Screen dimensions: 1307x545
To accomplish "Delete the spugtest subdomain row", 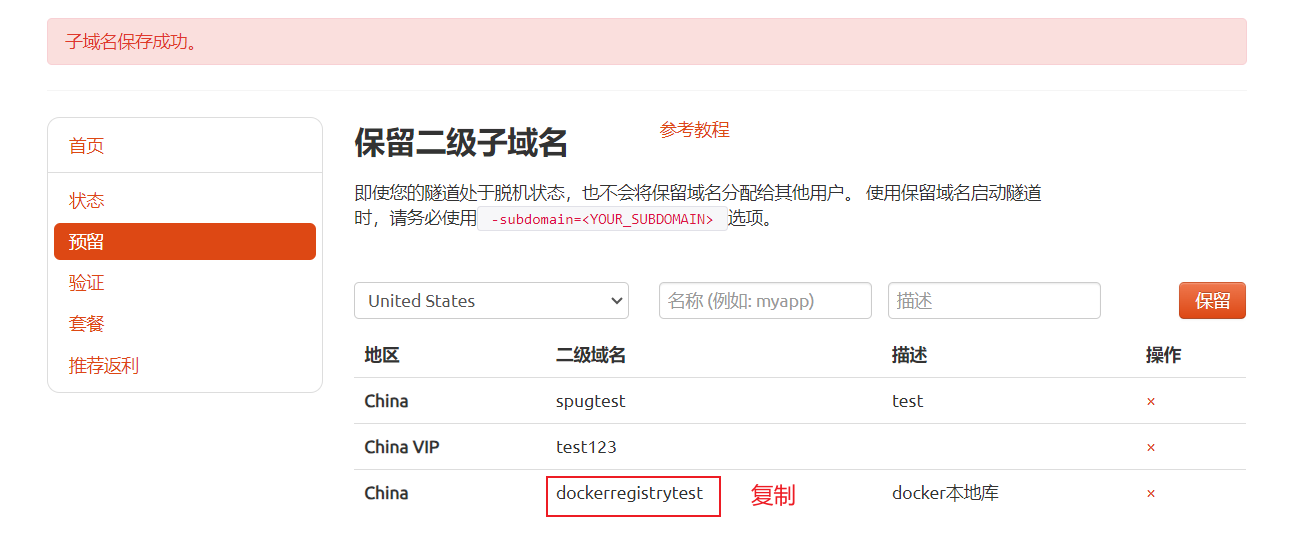I will tap(1151, 401).
